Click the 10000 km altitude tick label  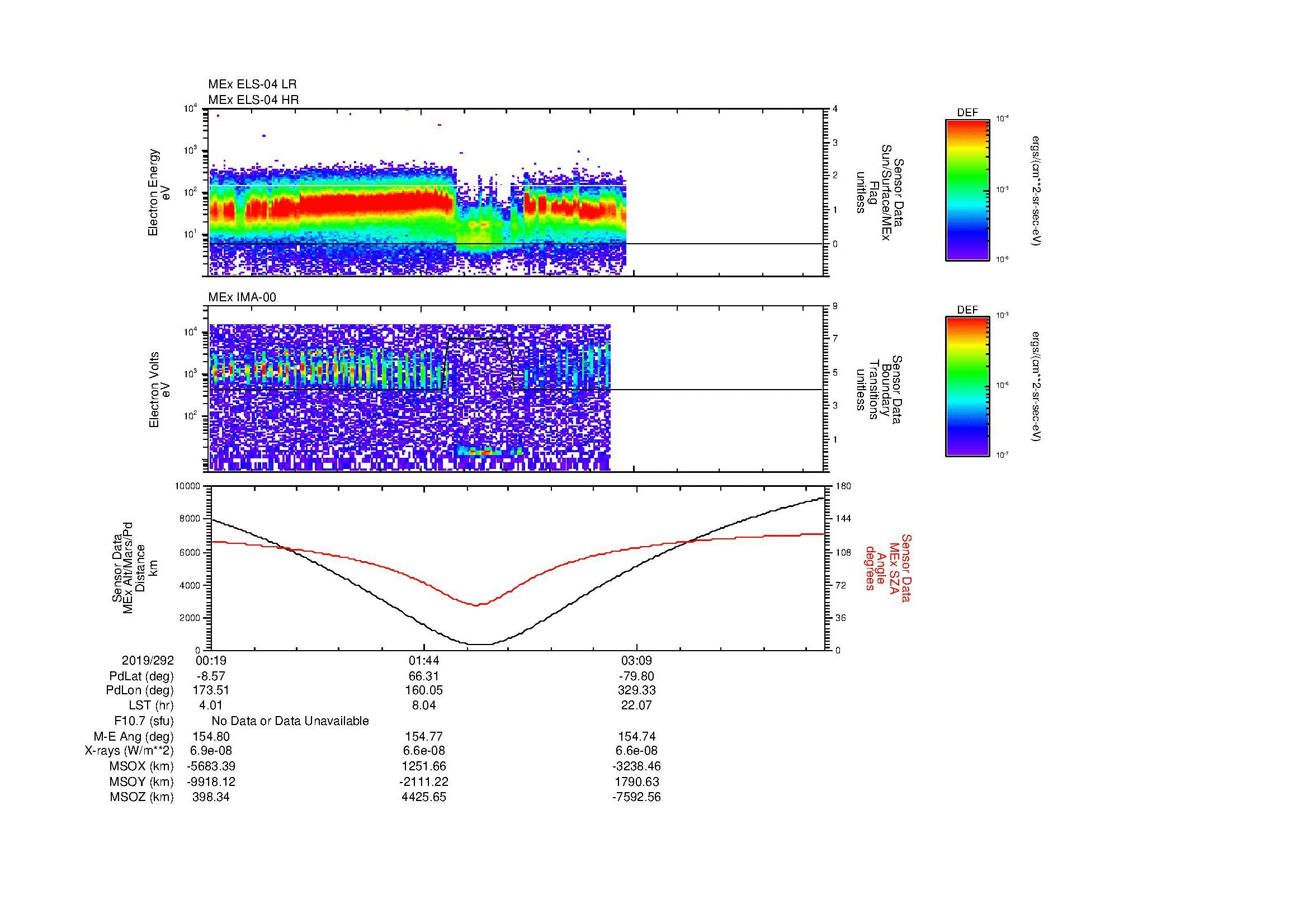[x=188, y=486]
